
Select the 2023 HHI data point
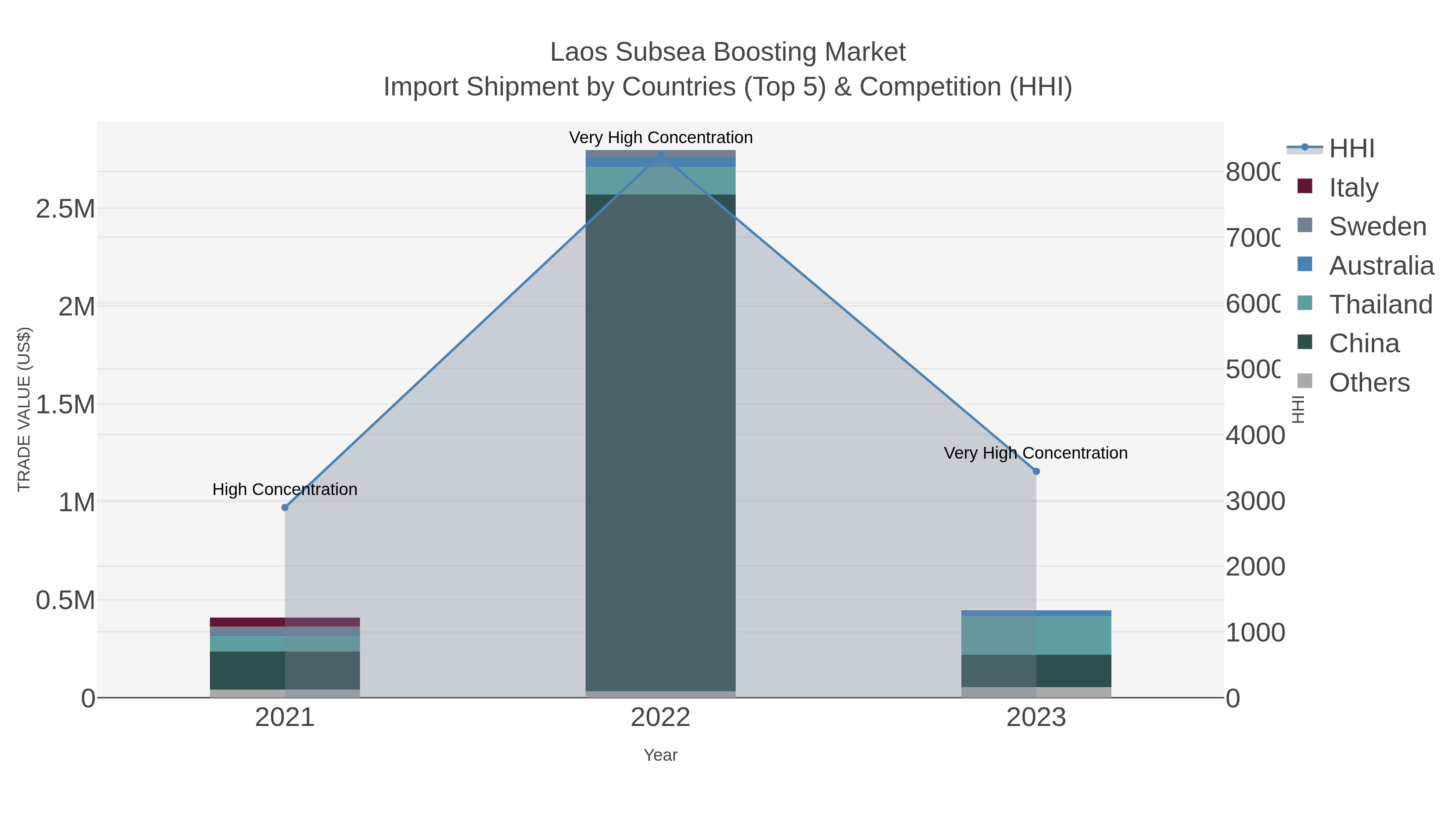[1036, 472]
